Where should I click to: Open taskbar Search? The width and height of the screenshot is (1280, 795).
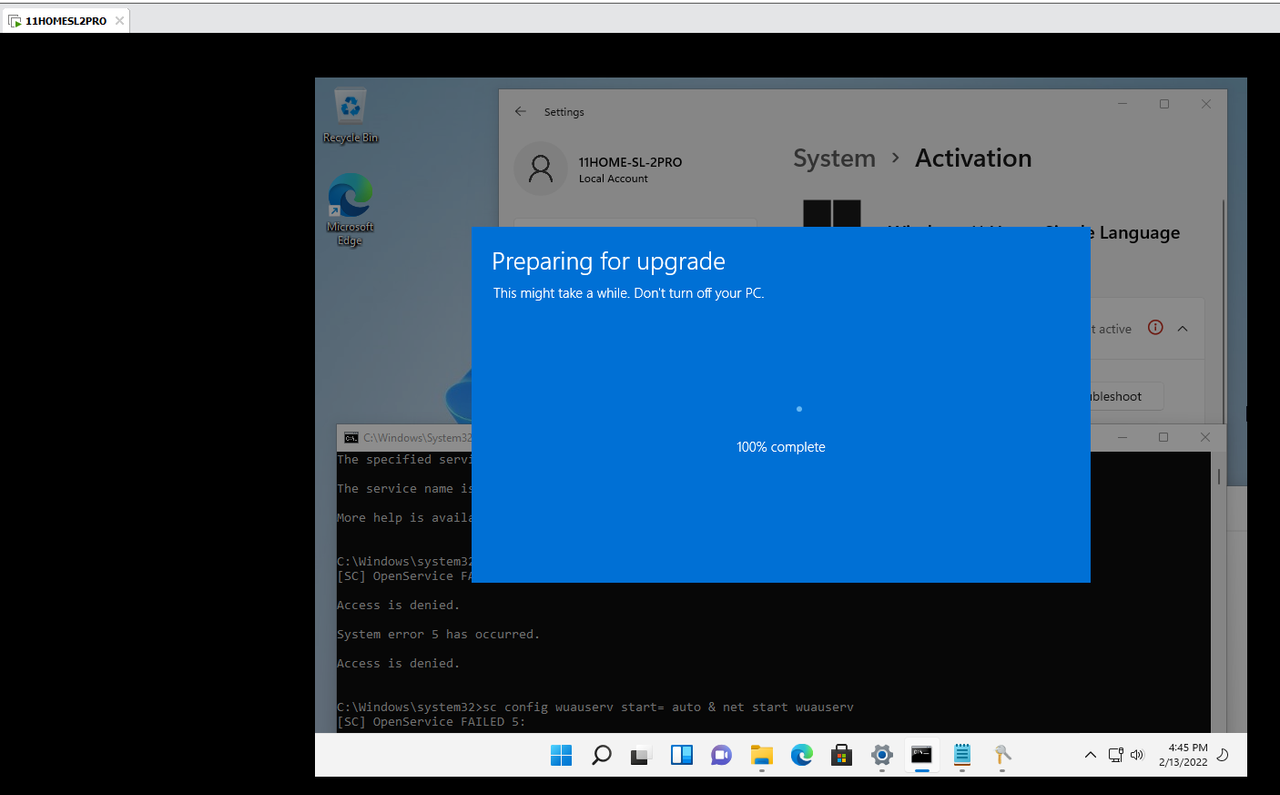coord(601,755)
